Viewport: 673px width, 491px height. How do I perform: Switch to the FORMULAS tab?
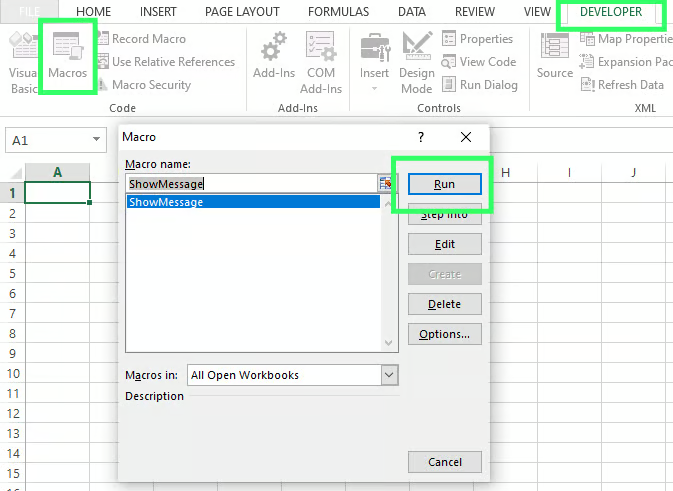click(338, 12)
